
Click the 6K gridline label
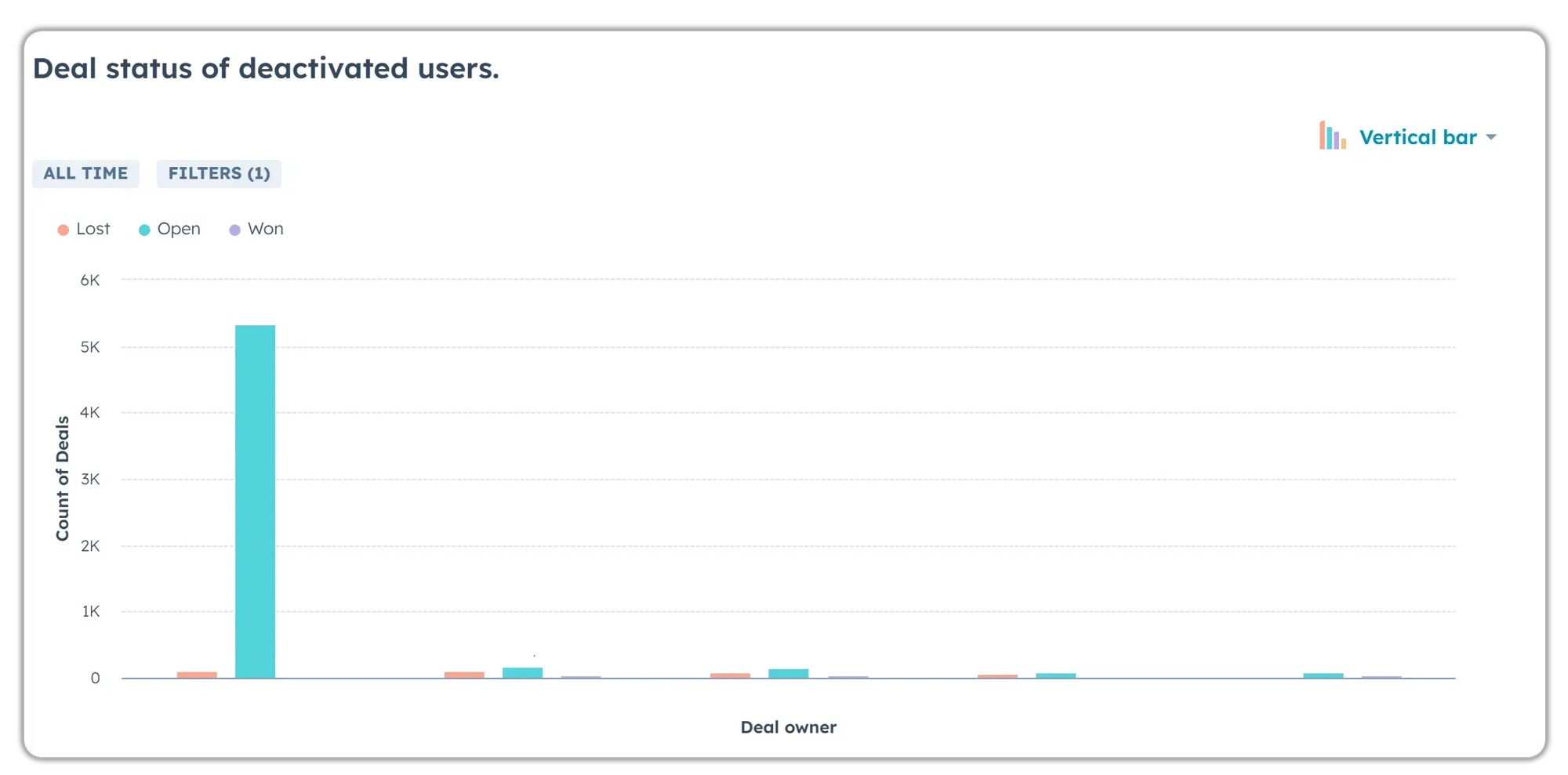(92, 280)
